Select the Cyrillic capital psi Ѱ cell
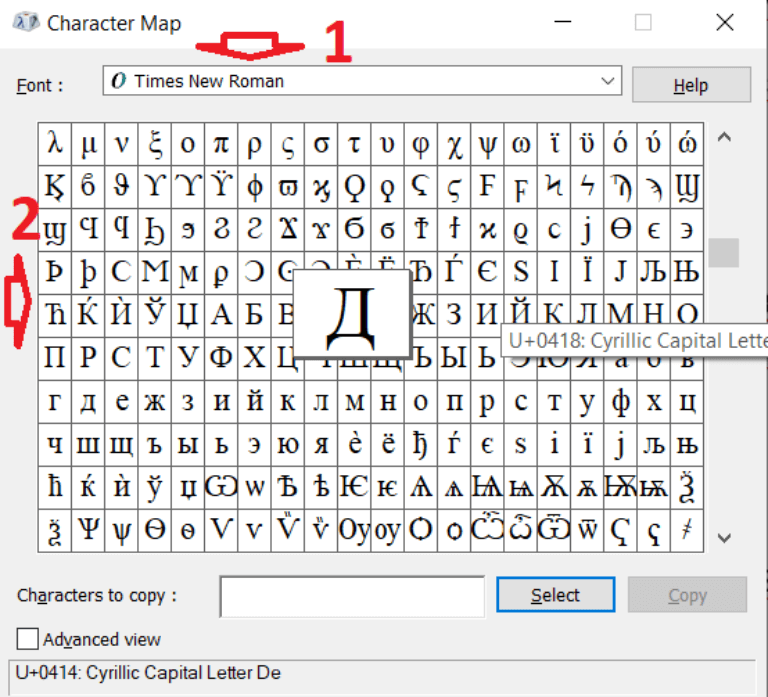 [x=88, y=530]
